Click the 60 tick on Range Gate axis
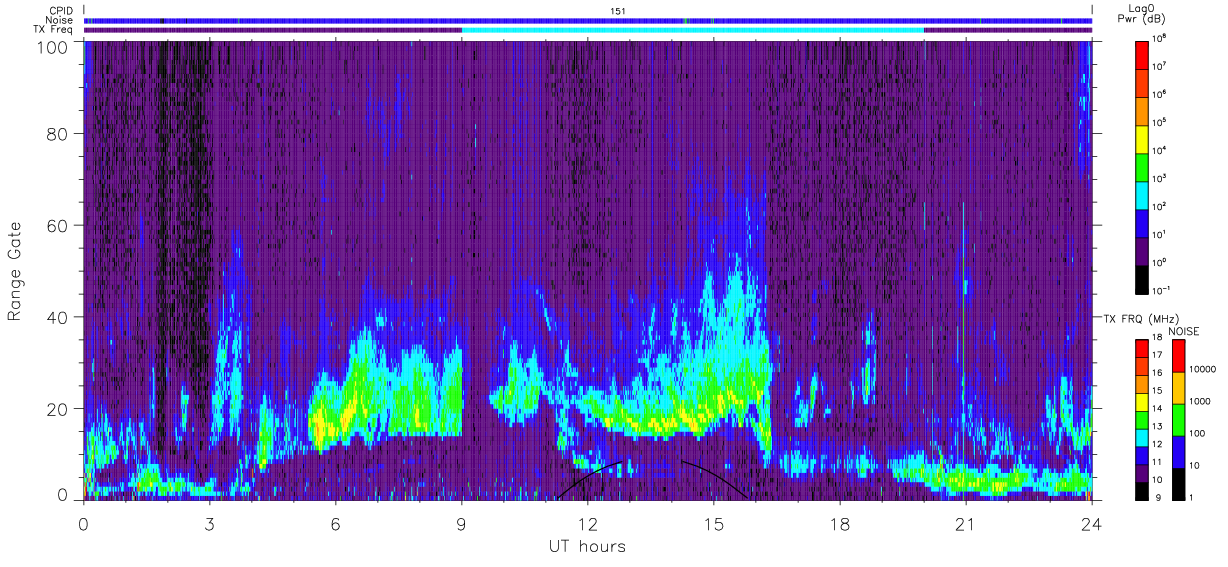1228x567 pixels. [59, 225]
